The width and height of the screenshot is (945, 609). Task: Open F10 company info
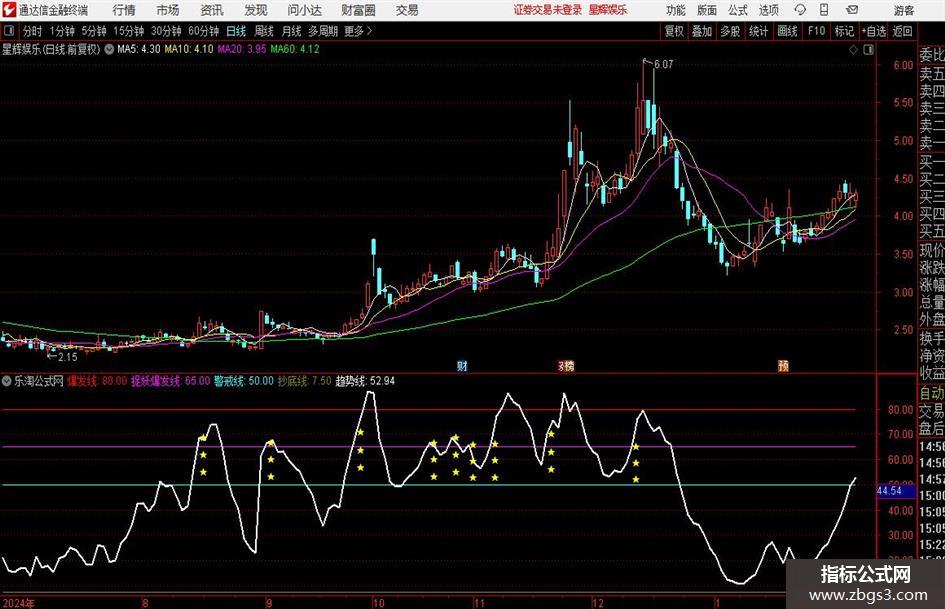817,31
